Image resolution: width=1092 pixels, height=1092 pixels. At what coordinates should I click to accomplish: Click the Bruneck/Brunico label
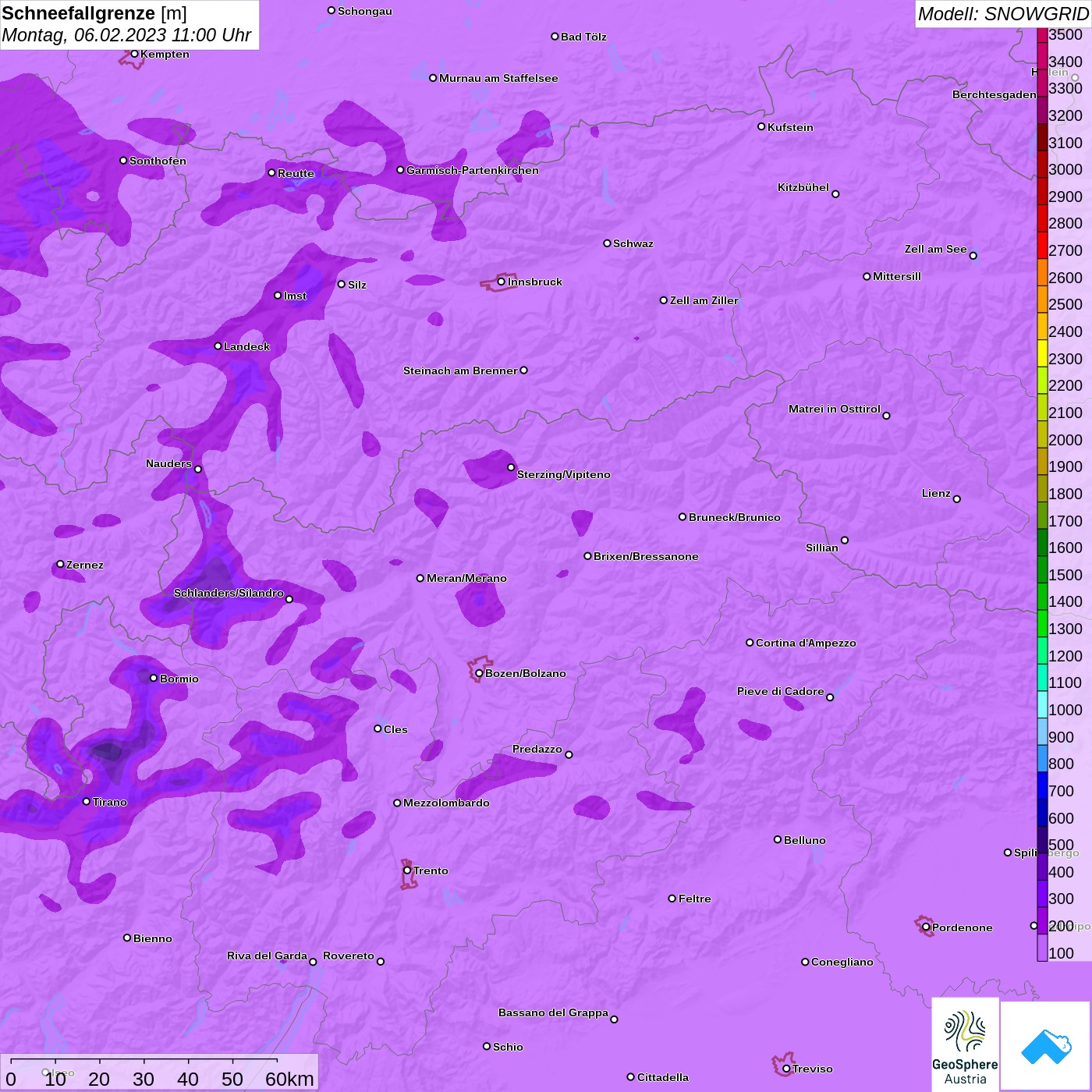735,517
